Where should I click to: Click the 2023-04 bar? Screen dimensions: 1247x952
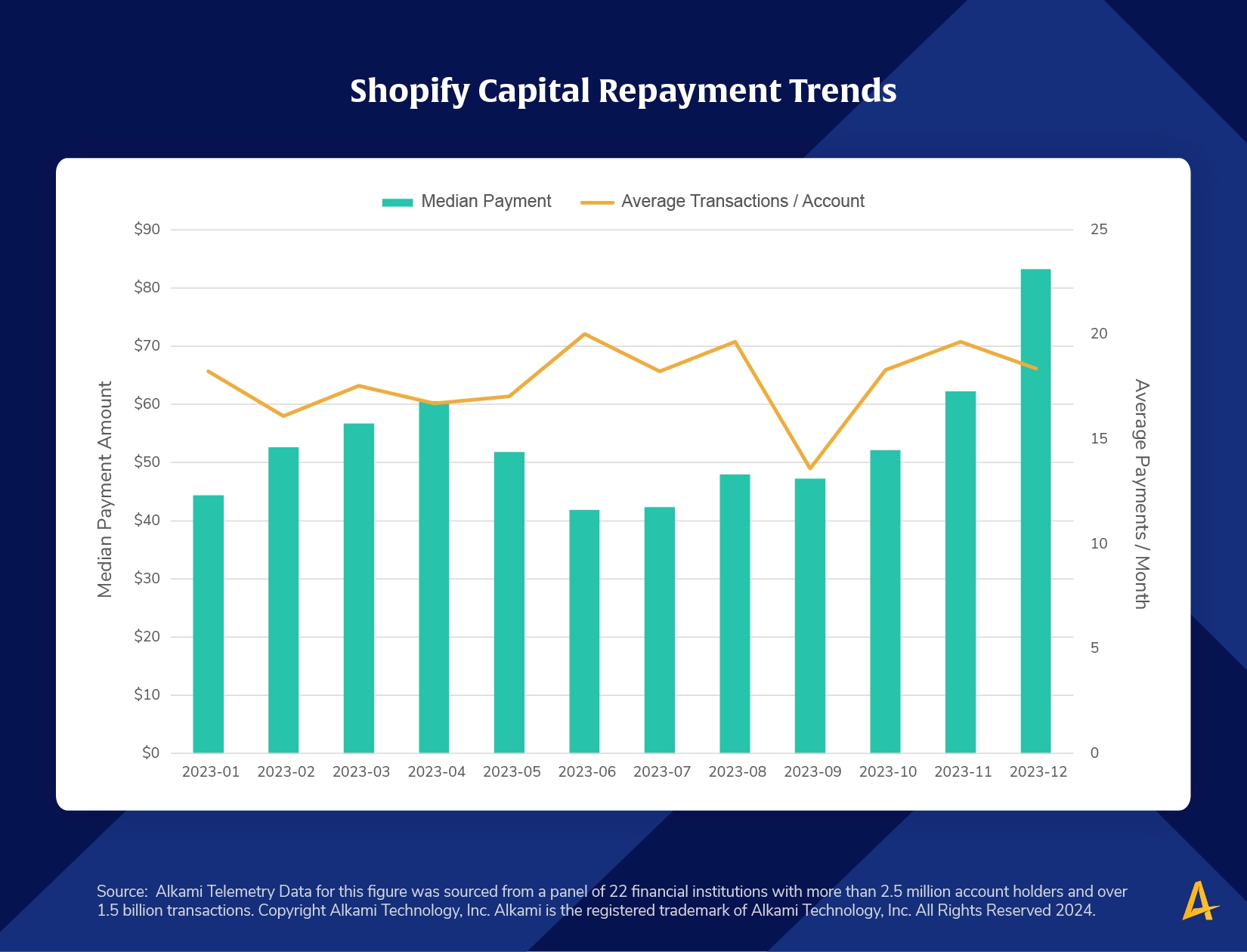pos(434,576)
